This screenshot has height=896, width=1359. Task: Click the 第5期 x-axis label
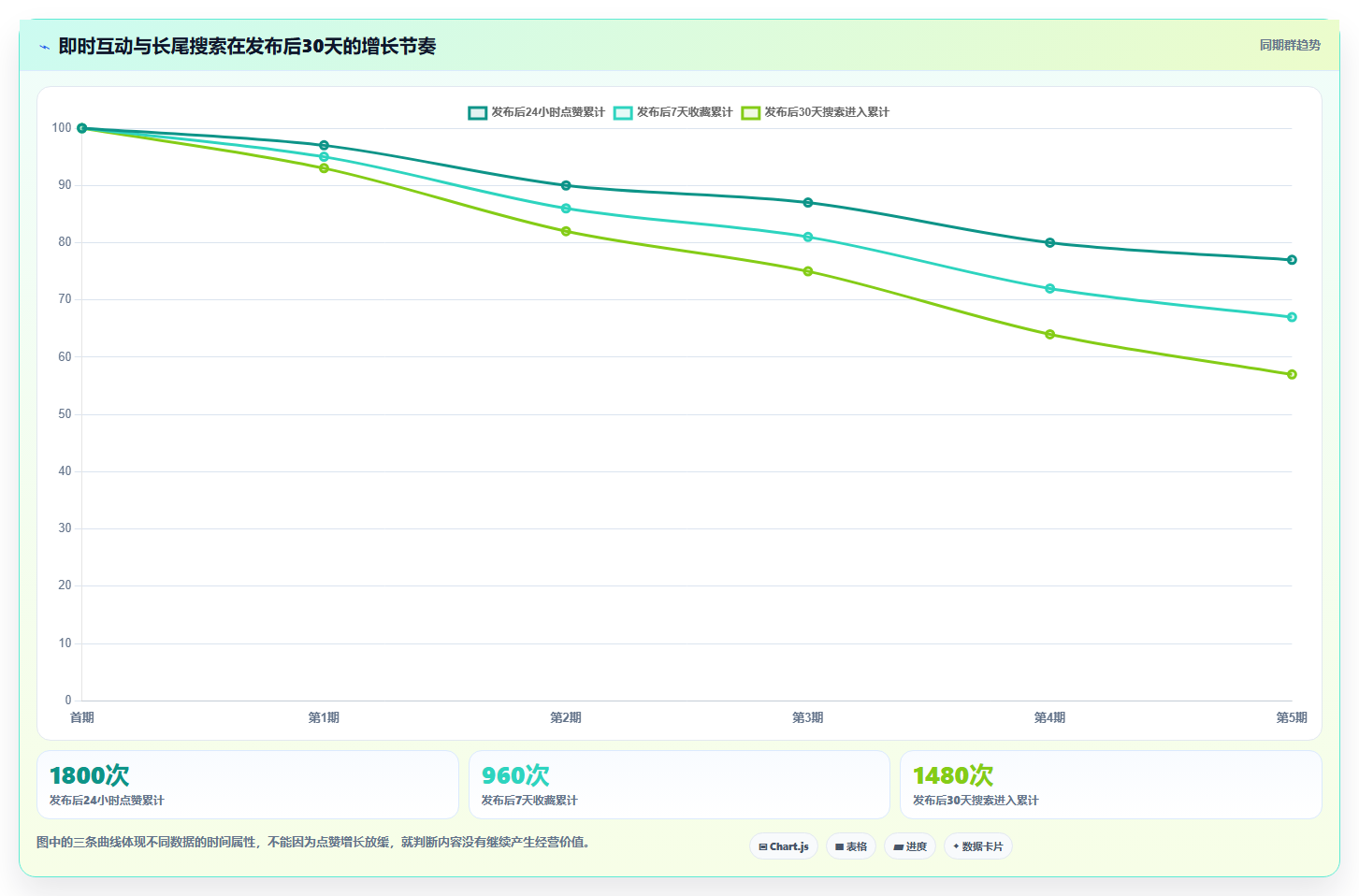point(1292,717)
